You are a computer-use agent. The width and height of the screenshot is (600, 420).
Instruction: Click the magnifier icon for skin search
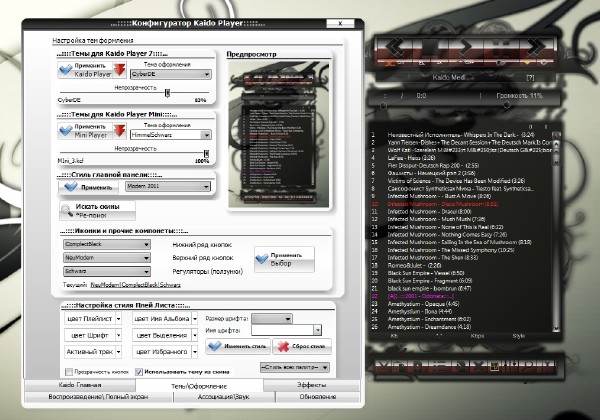(x=64, y=210)
